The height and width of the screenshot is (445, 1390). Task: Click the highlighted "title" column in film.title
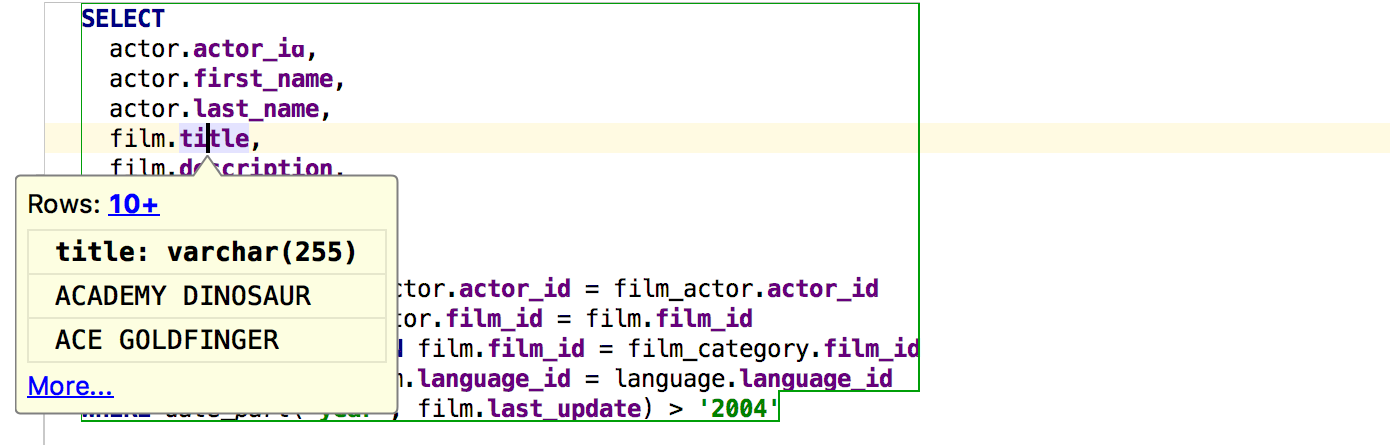click(x=214, y=138)
